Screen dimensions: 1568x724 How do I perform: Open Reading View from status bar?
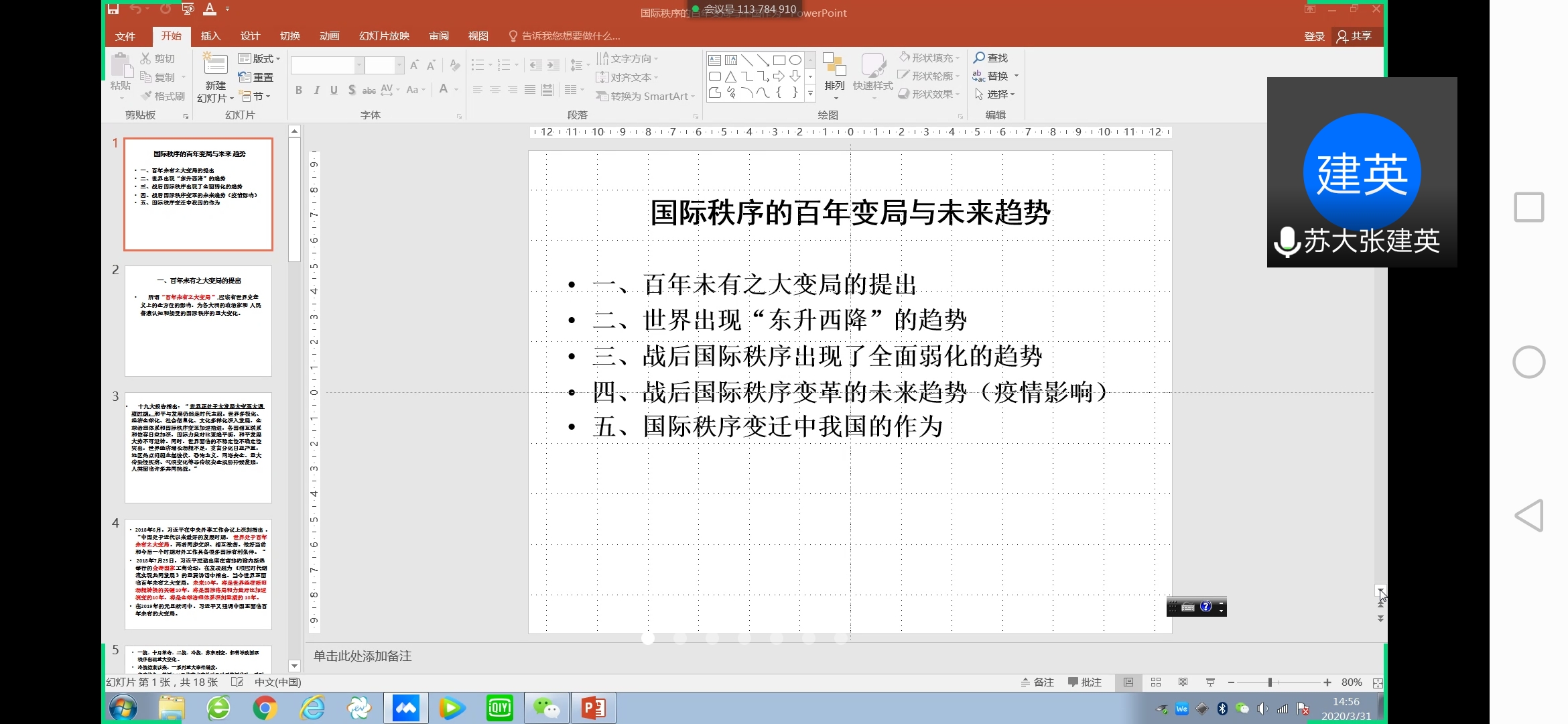1183,682
